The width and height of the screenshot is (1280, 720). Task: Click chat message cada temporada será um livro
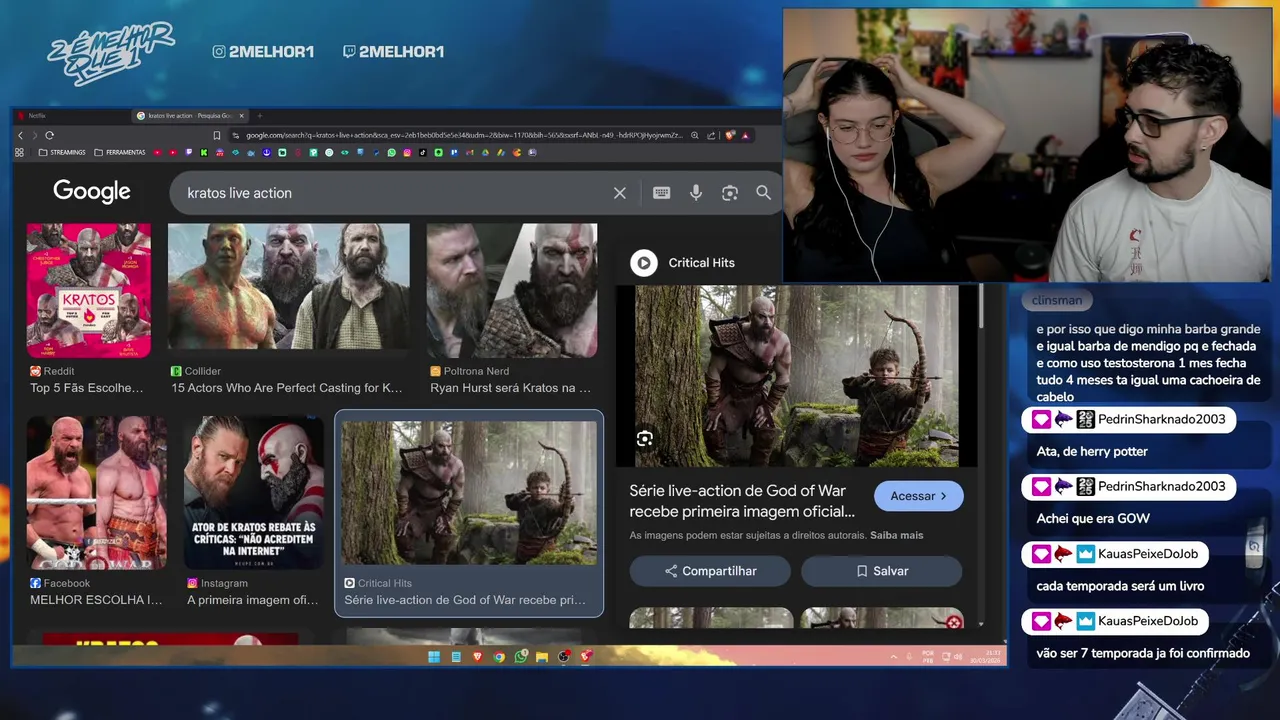click(x=1120, y=586)
